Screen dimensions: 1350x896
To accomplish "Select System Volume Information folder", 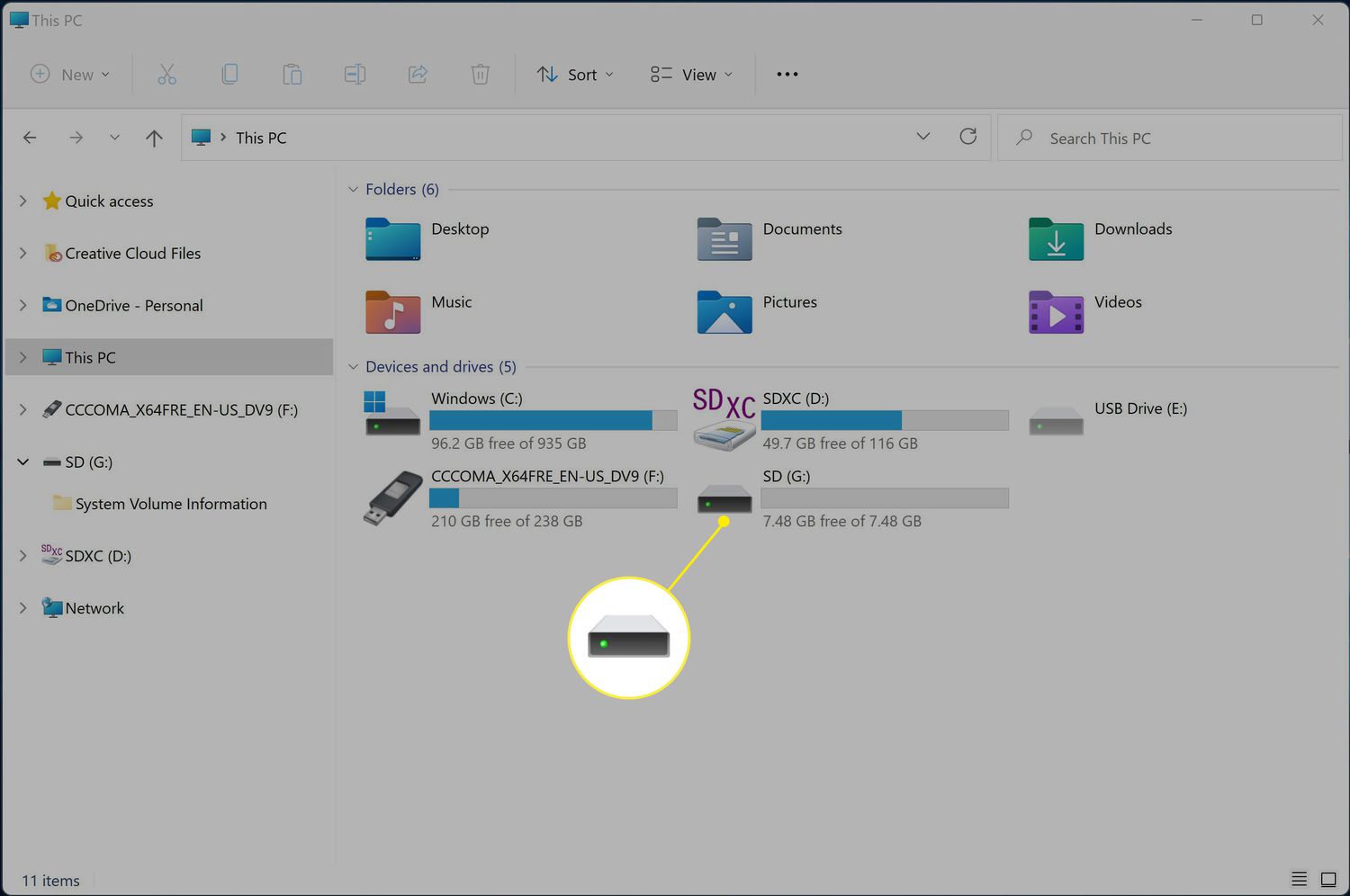I will point(171,504).
